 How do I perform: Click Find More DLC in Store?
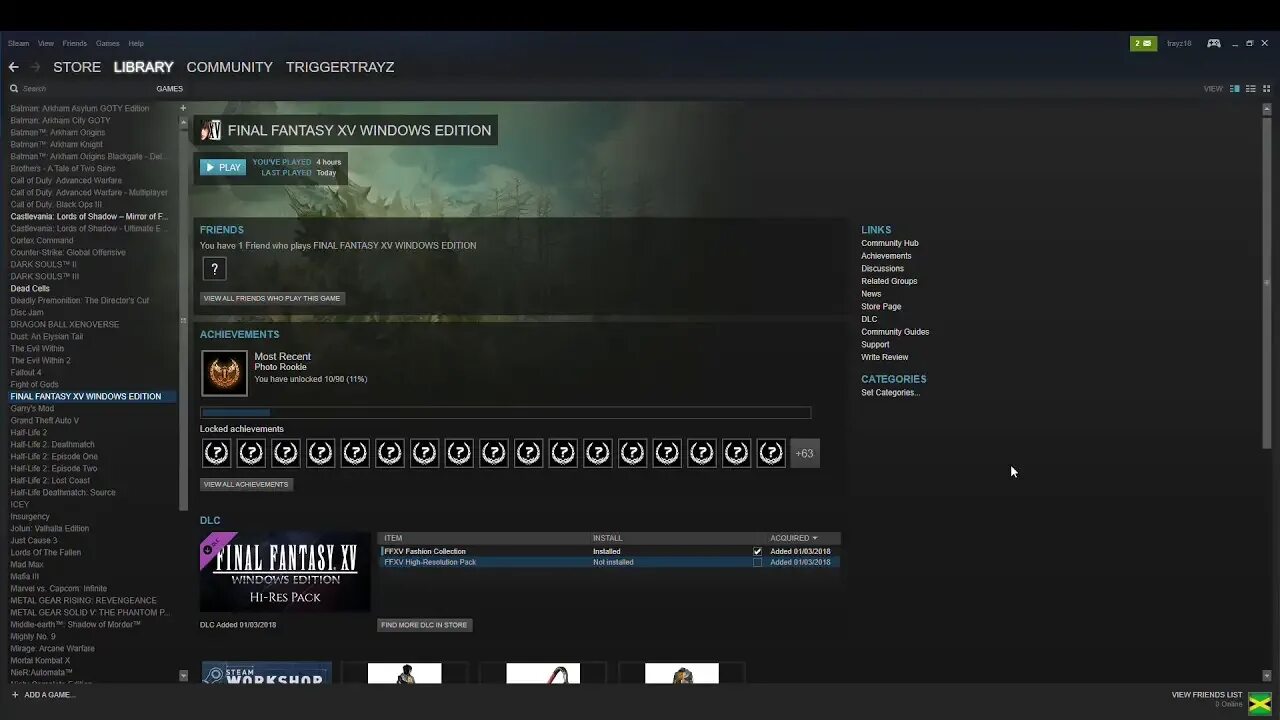tap(424, 625)
